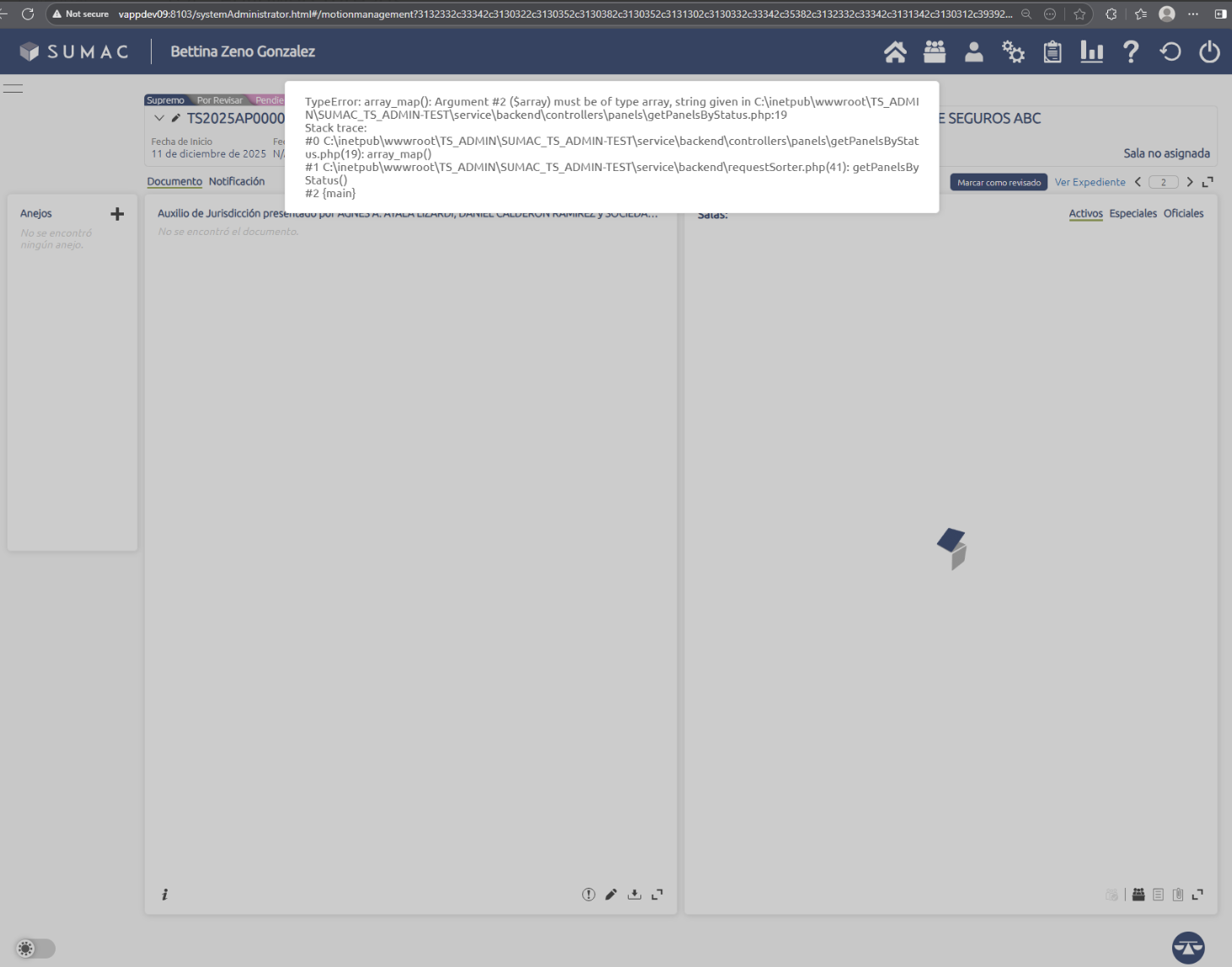The image size is (1232, 967).
Task: Click Marcar como revisado button
Action: pyautogui.click(x=999, y=183)
